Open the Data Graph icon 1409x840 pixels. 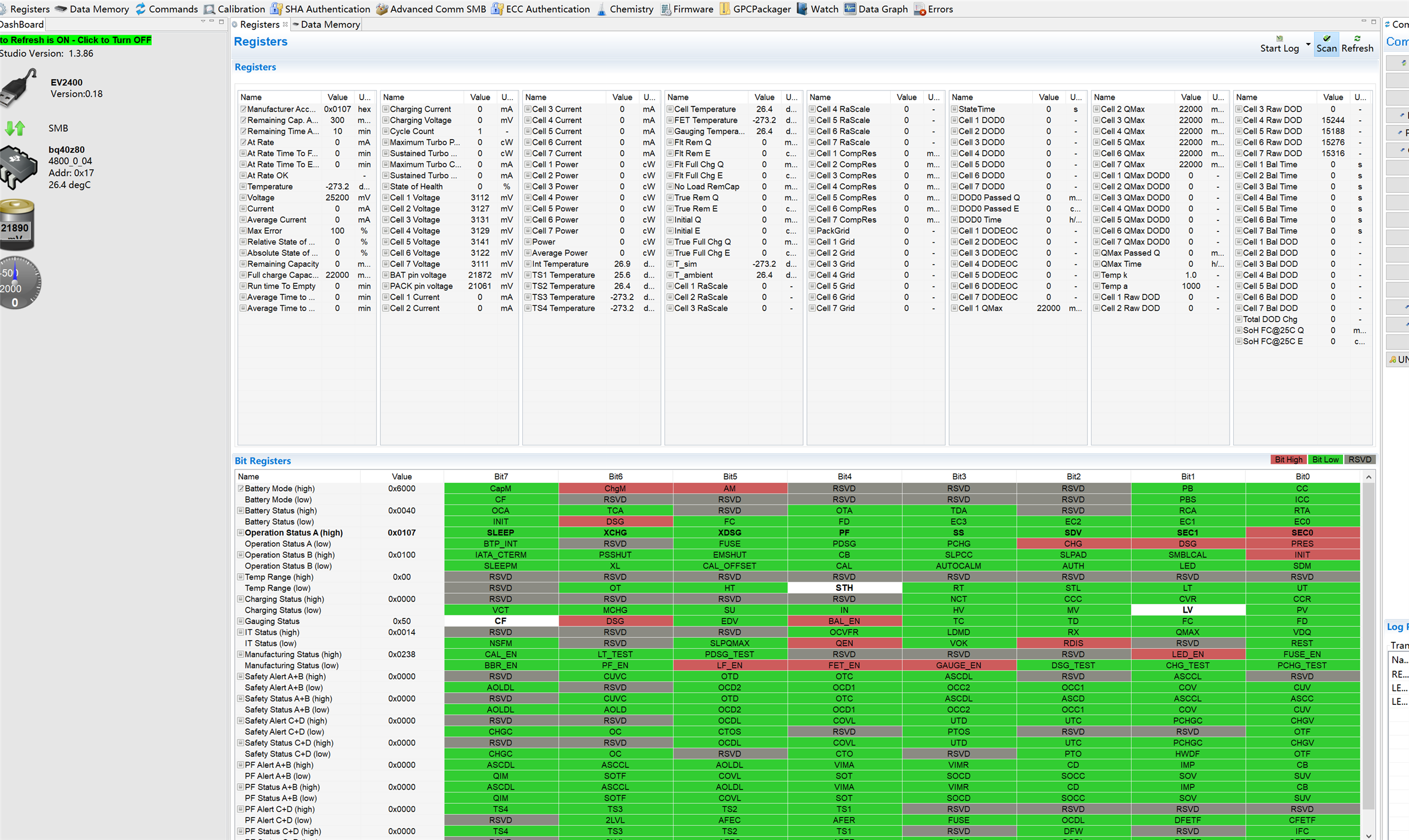(850, 9)
